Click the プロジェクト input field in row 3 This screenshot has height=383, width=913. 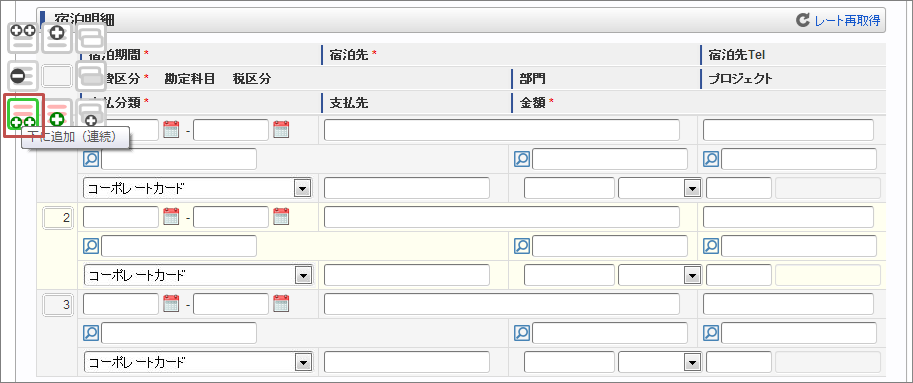point(799,333)
